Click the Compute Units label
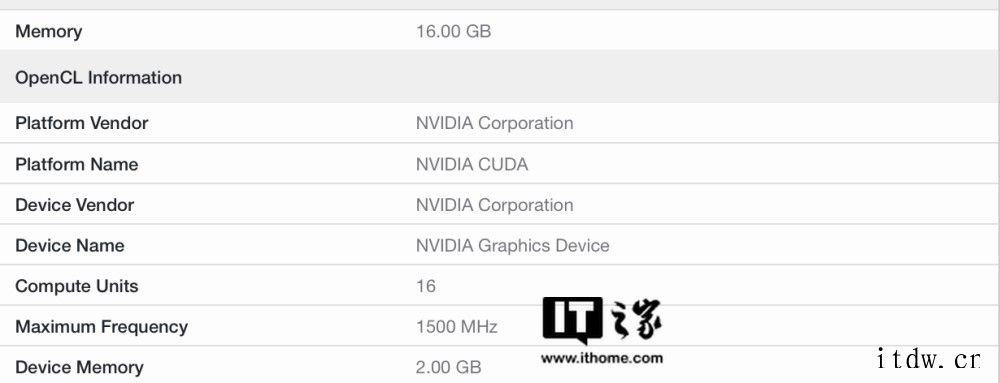Screen dimensions: 1000x383 pos(77,286)
